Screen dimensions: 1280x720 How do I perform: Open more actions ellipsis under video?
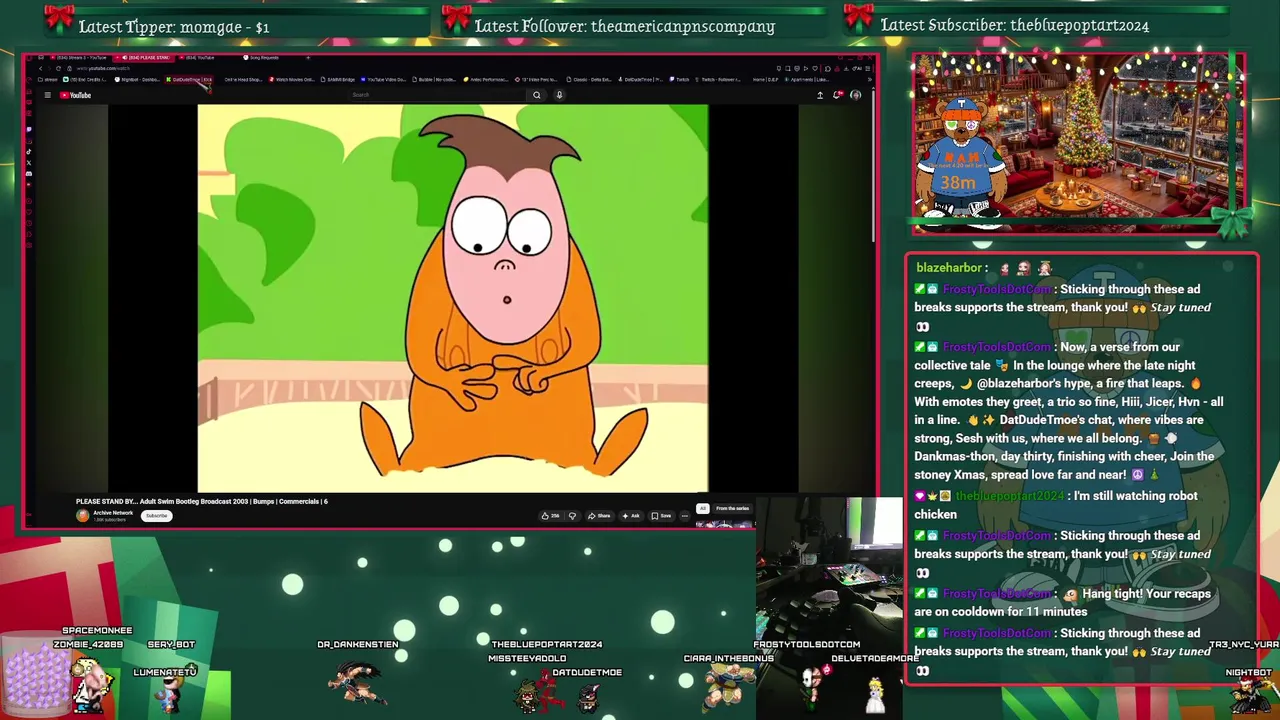click(x=685, y=516)
